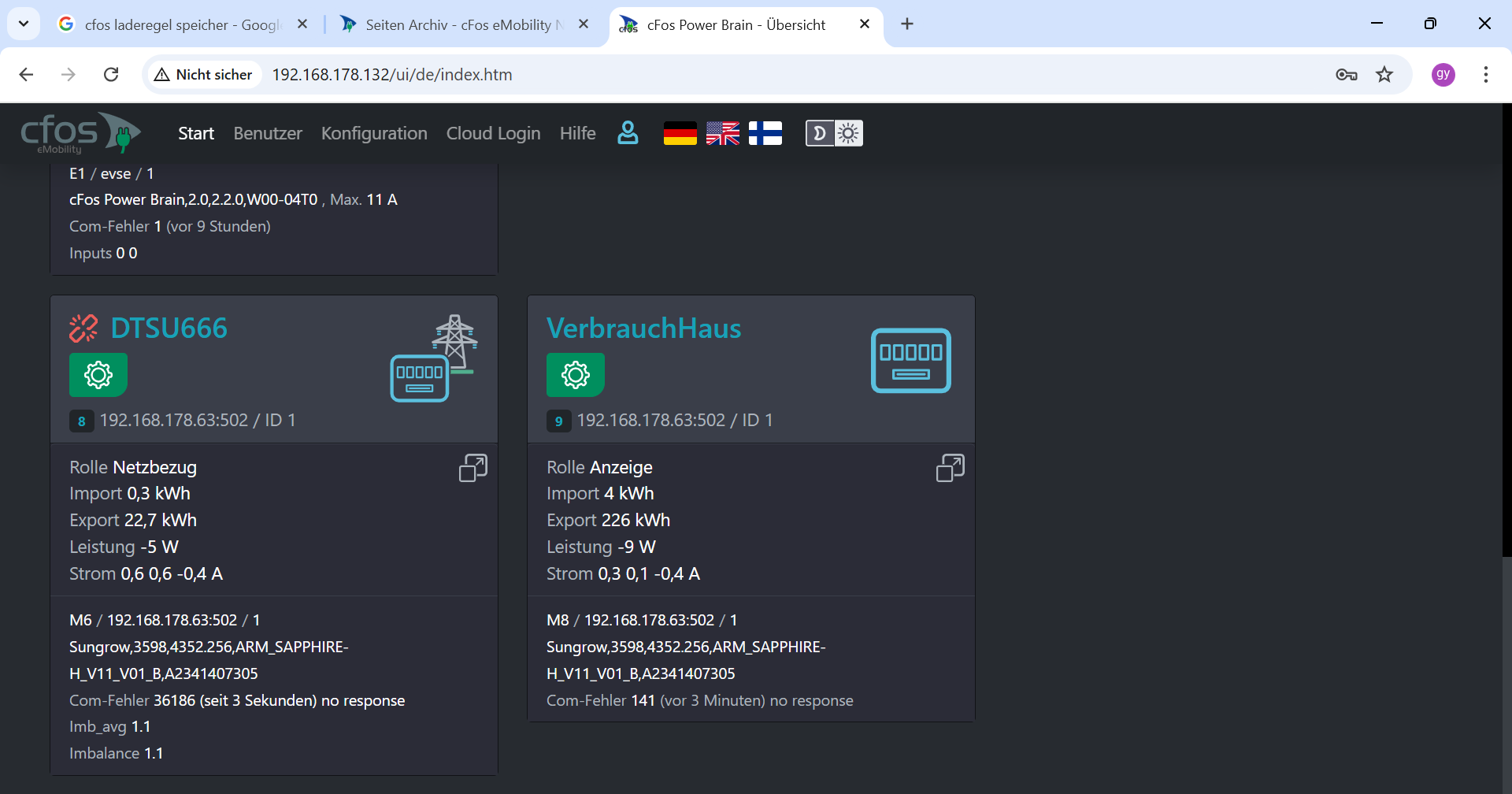
Task: Open VerbrauchHaus details popout icon
Action: coord(951,468)
